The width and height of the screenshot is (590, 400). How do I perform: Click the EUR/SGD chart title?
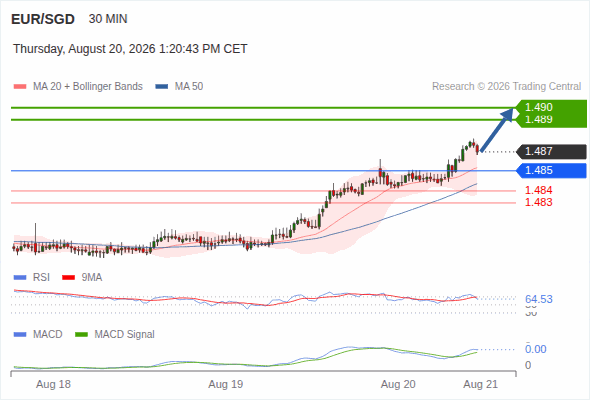click(43, 19)
